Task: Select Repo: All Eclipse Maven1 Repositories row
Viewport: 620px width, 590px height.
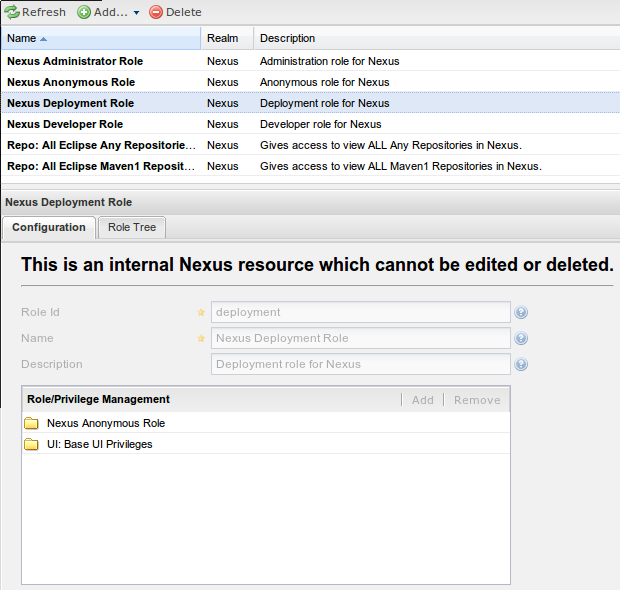Action: point(310,166)
